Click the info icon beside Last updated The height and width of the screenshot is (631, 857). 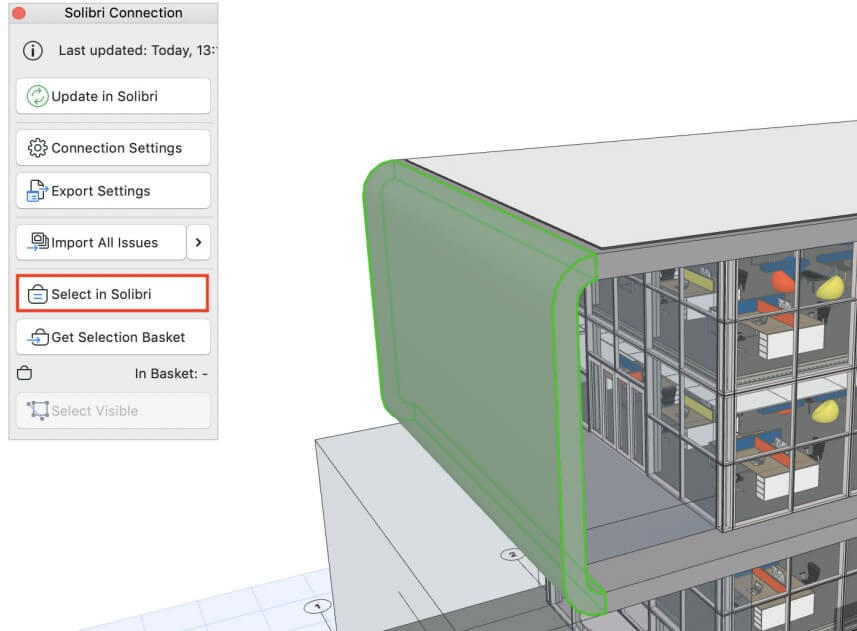[33, 51]
